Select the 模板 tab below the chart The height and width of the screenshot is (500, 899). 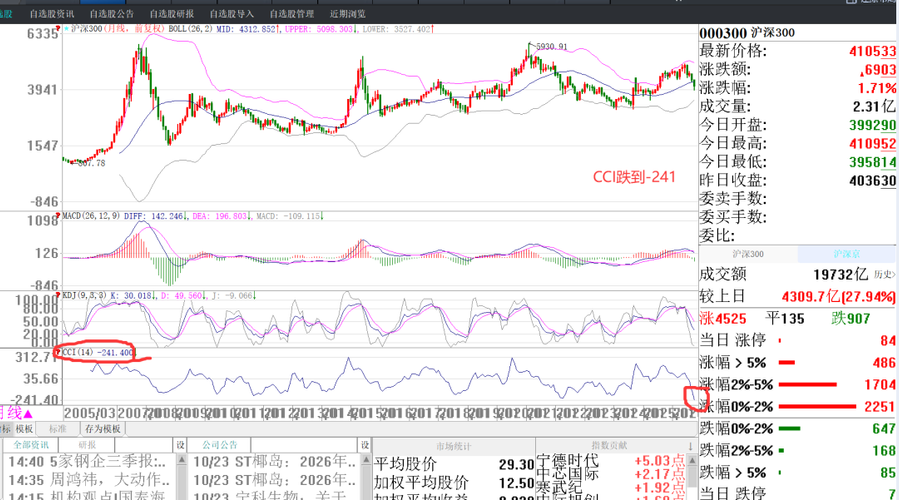(x=24, y=429)
